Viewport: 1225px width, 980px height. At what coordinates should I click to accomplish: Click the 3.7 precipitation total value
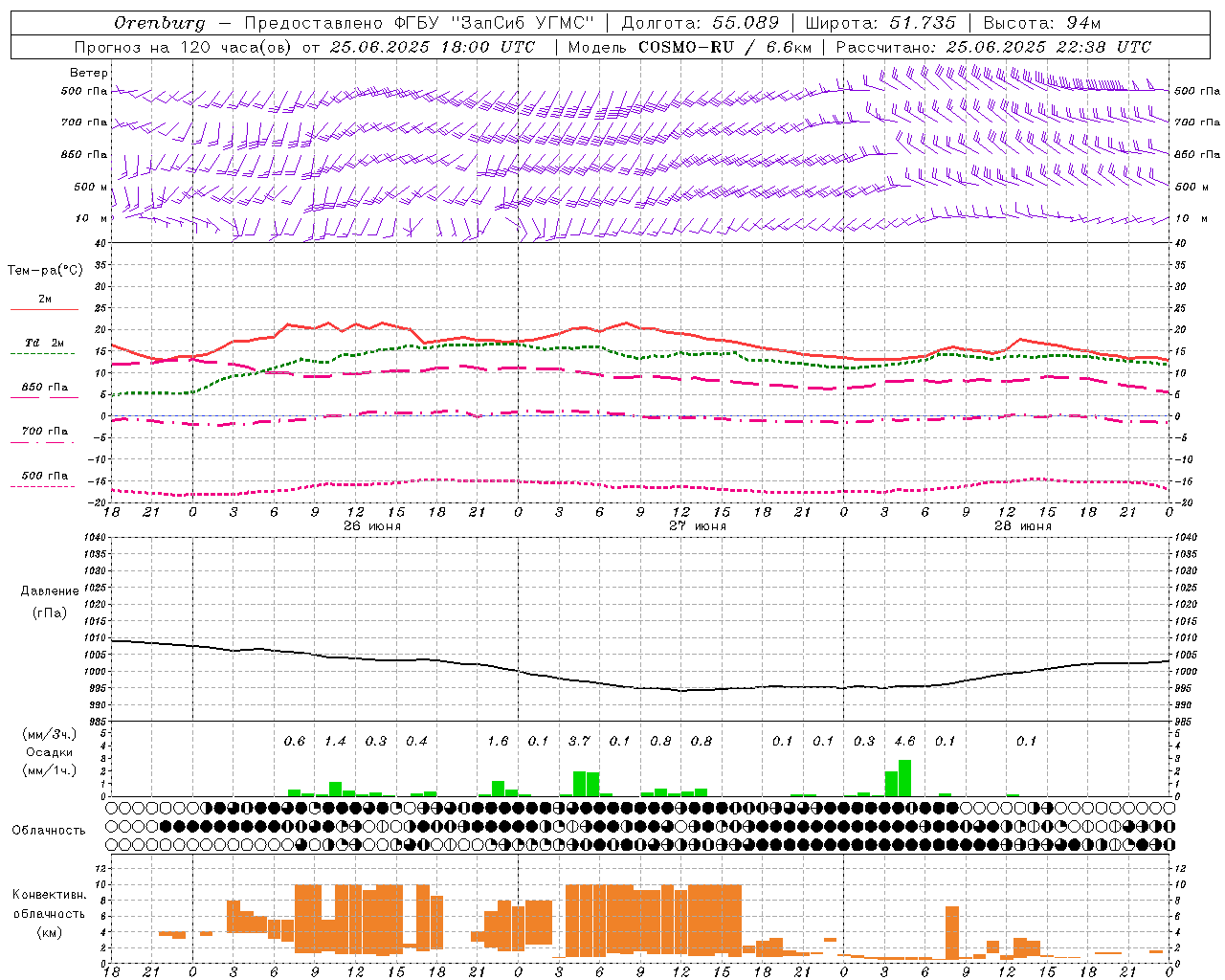[579, 741]
